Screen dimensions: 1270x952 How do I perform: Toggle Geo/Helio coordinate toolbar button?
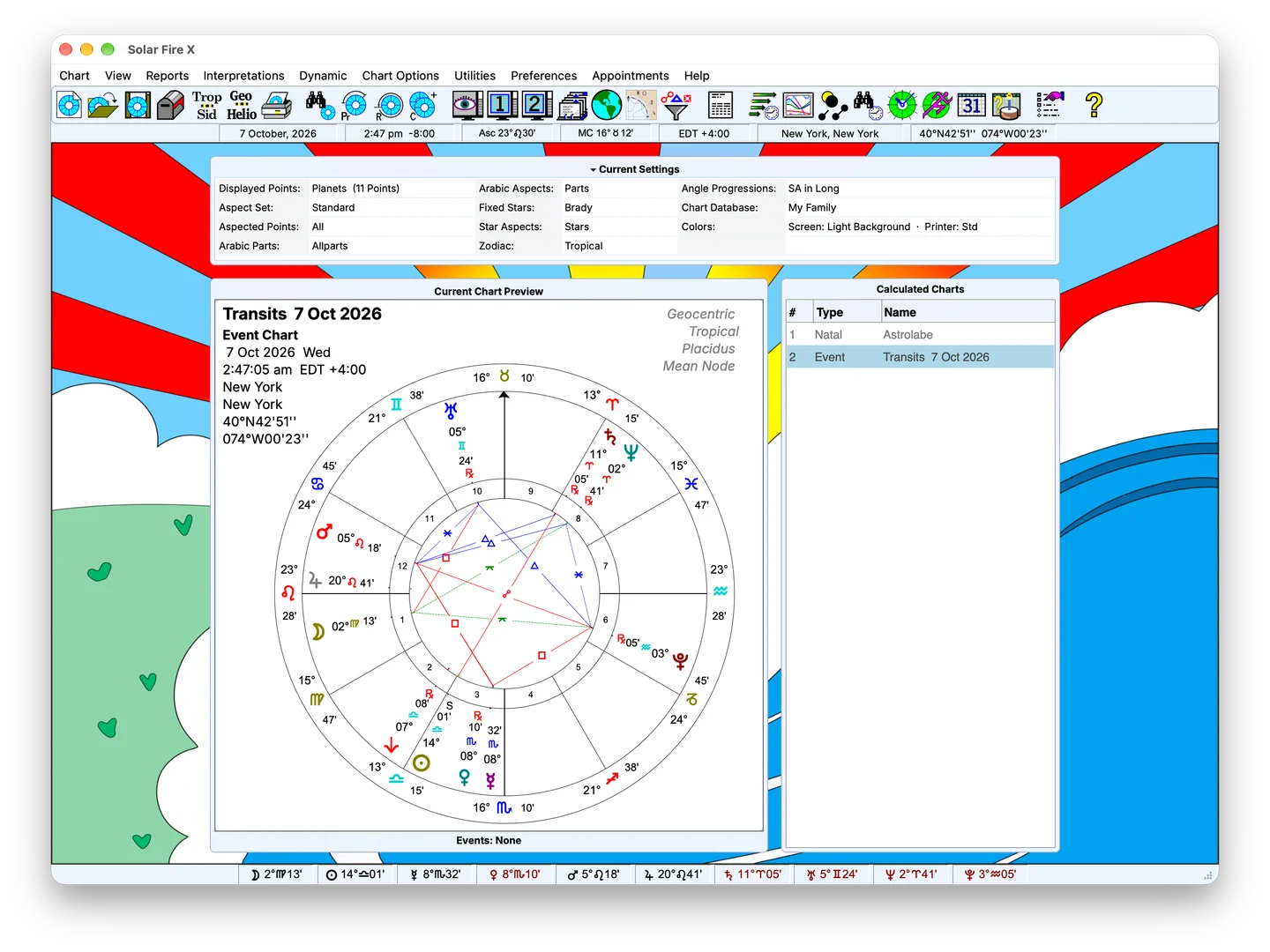[241, 106]
